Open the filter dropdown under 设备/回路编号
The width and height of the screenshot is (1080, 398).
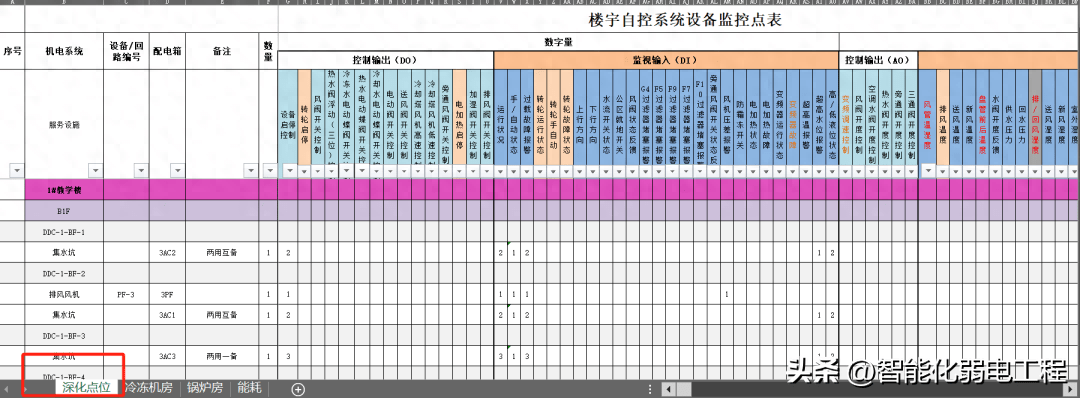(x=141, y=170)
